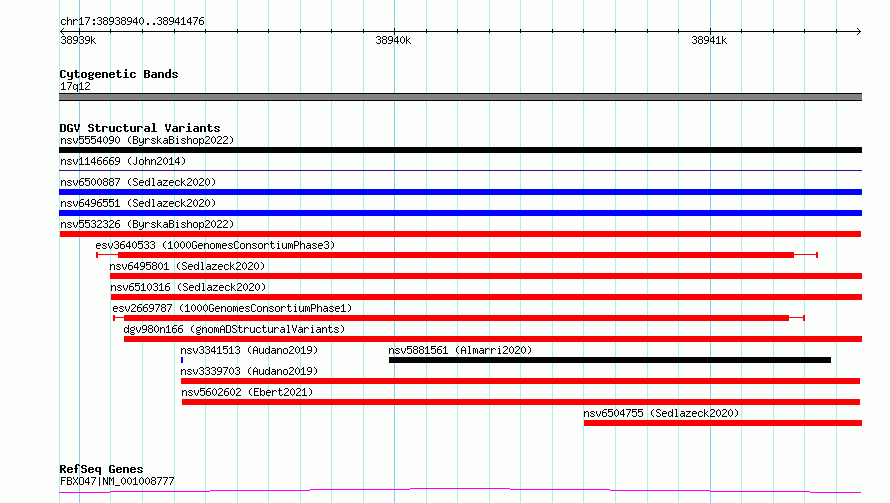Viewport: 890px width, 503px height.
Task: Open nsv5881561 (Almarri2020) label
Action: coord(460,350)
